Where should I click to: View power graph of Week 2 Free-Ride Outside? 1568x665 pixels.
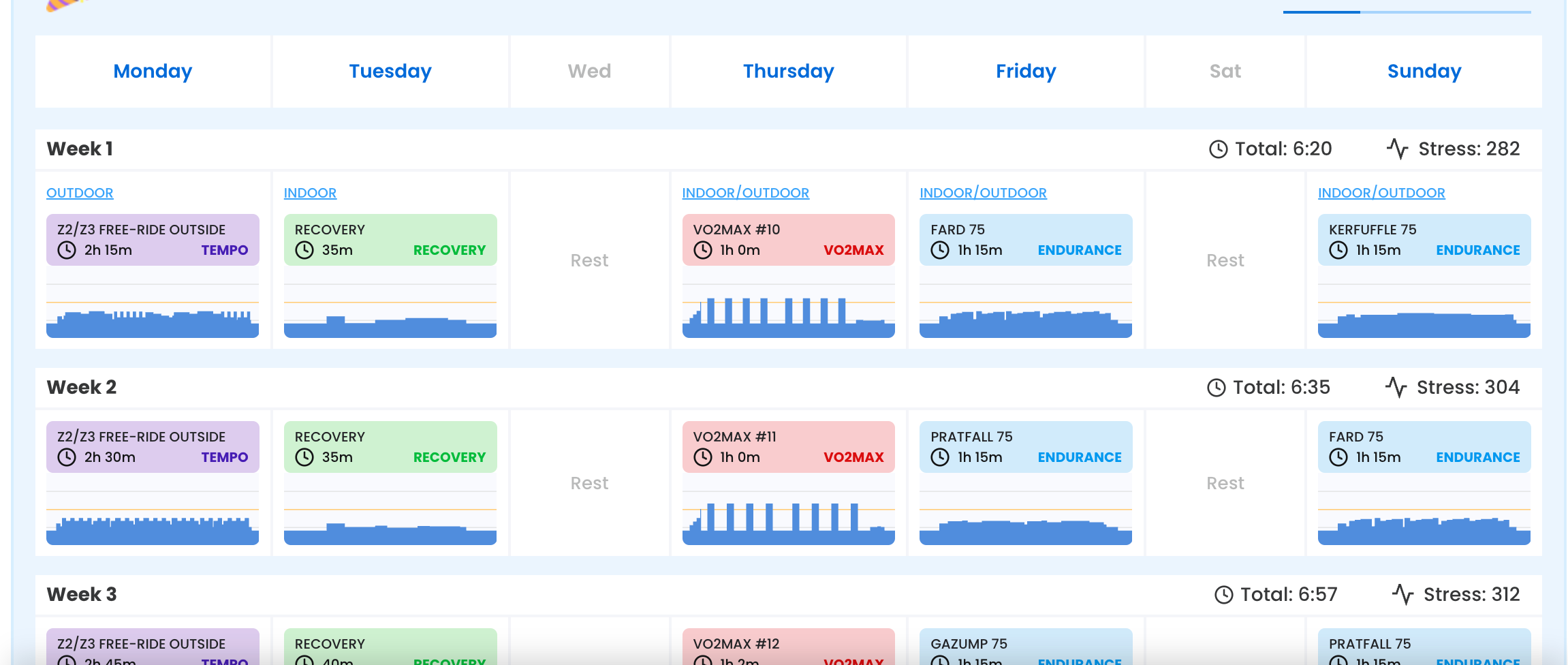point(153,509)
